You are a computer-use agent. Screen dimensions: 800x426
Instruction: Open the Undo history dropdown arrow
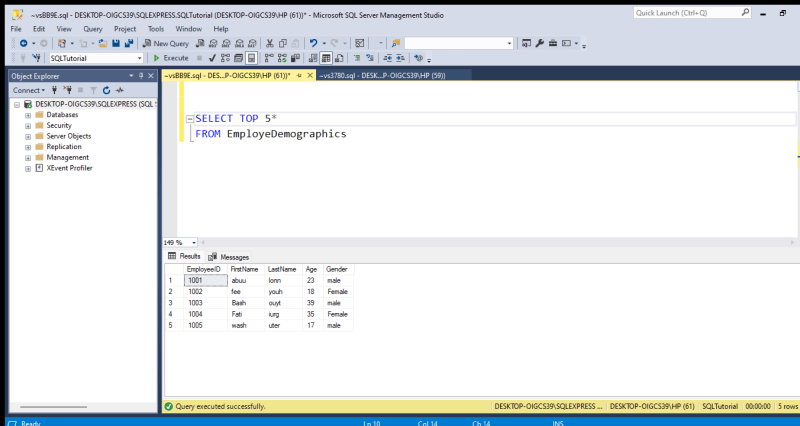point(323,43)
